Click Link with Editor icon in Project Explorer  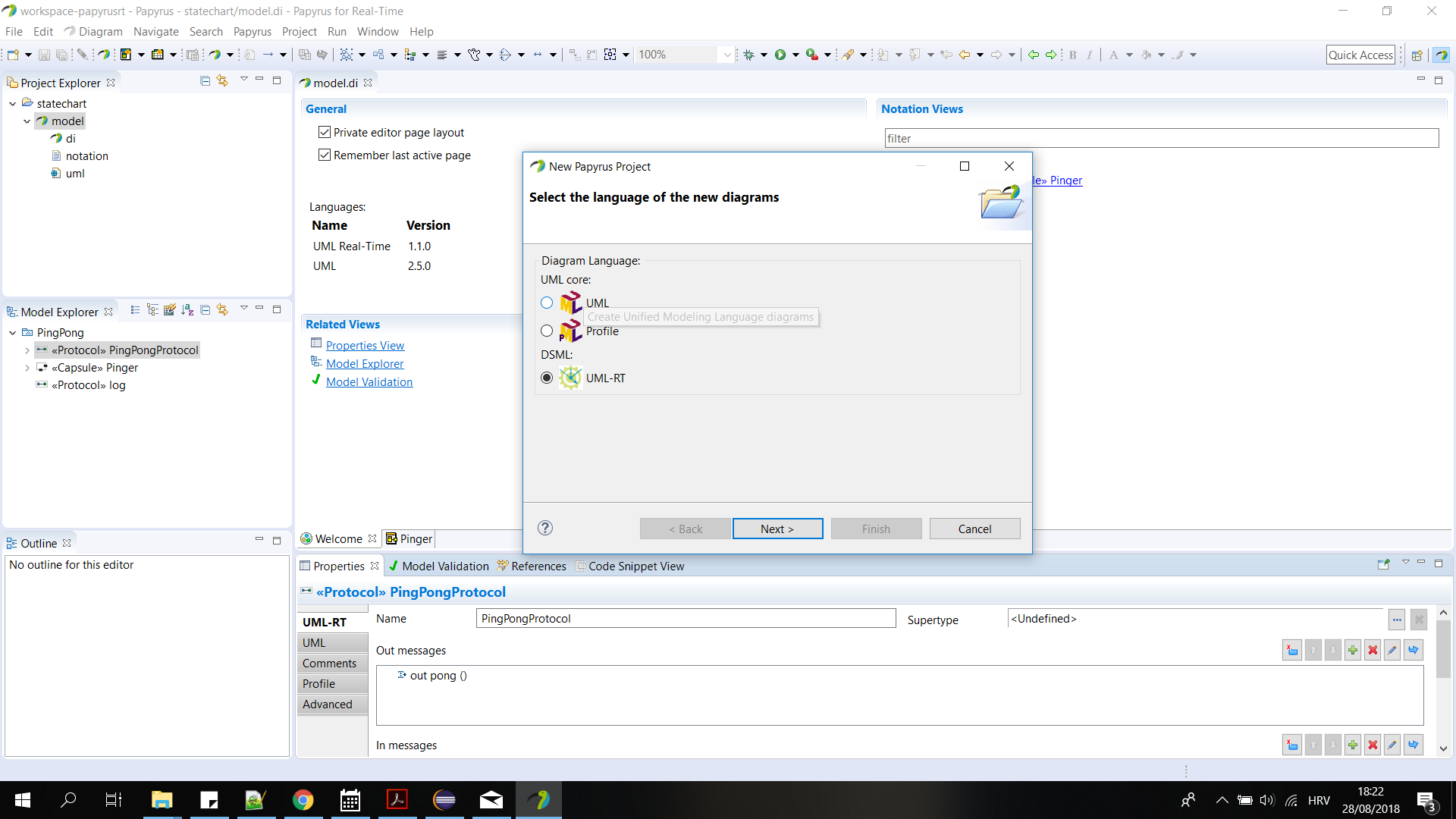click(222, 80)
